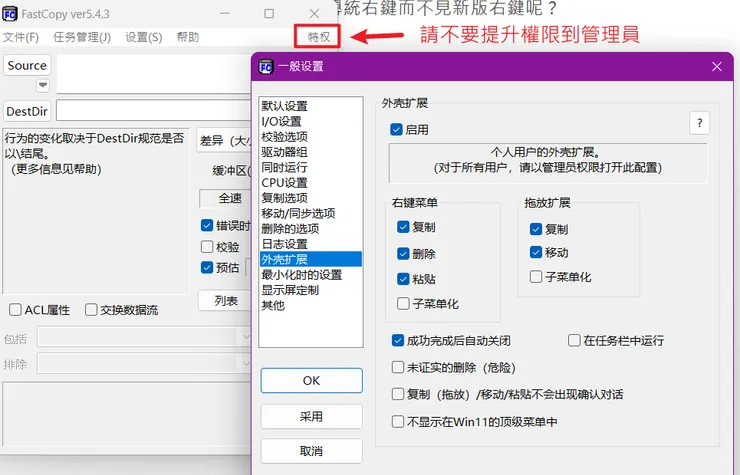Toggle 成功完成后自动关闭 checkbox
Screen dimensions: 740x475
tap(398, 340)
